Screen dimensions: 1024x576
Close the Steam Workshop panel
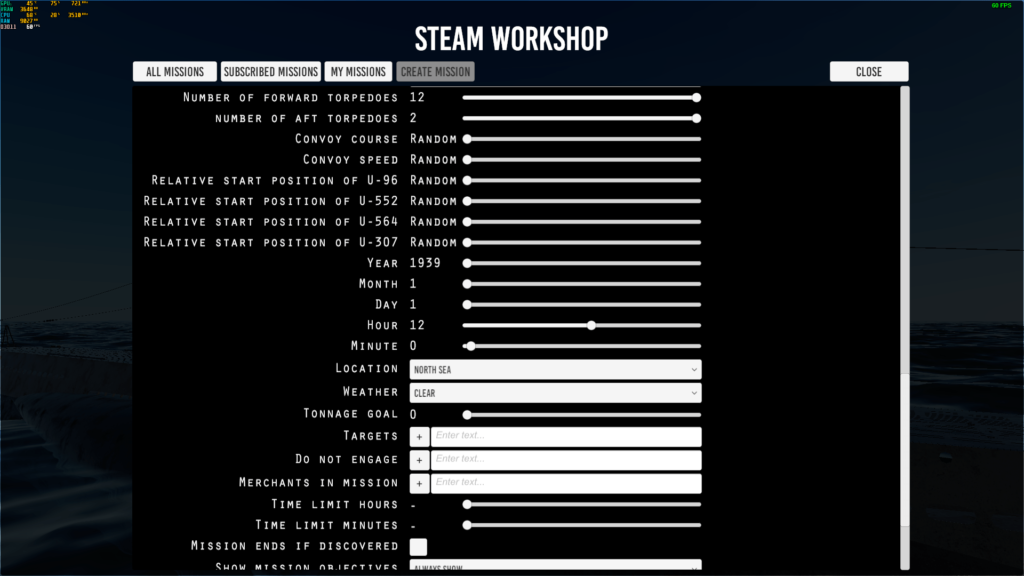(869, 72)
